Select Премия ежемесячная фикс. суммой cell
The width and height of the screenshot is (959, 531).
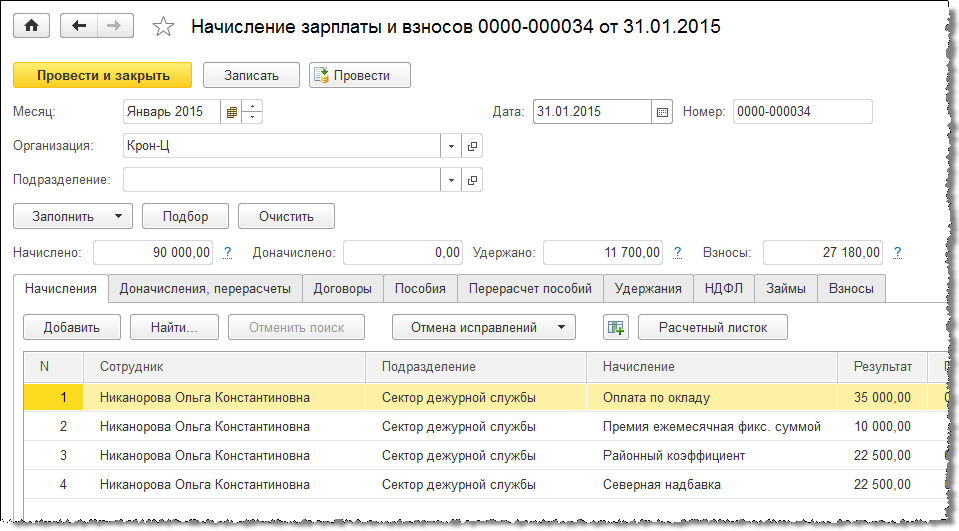[x=712, y=426]
